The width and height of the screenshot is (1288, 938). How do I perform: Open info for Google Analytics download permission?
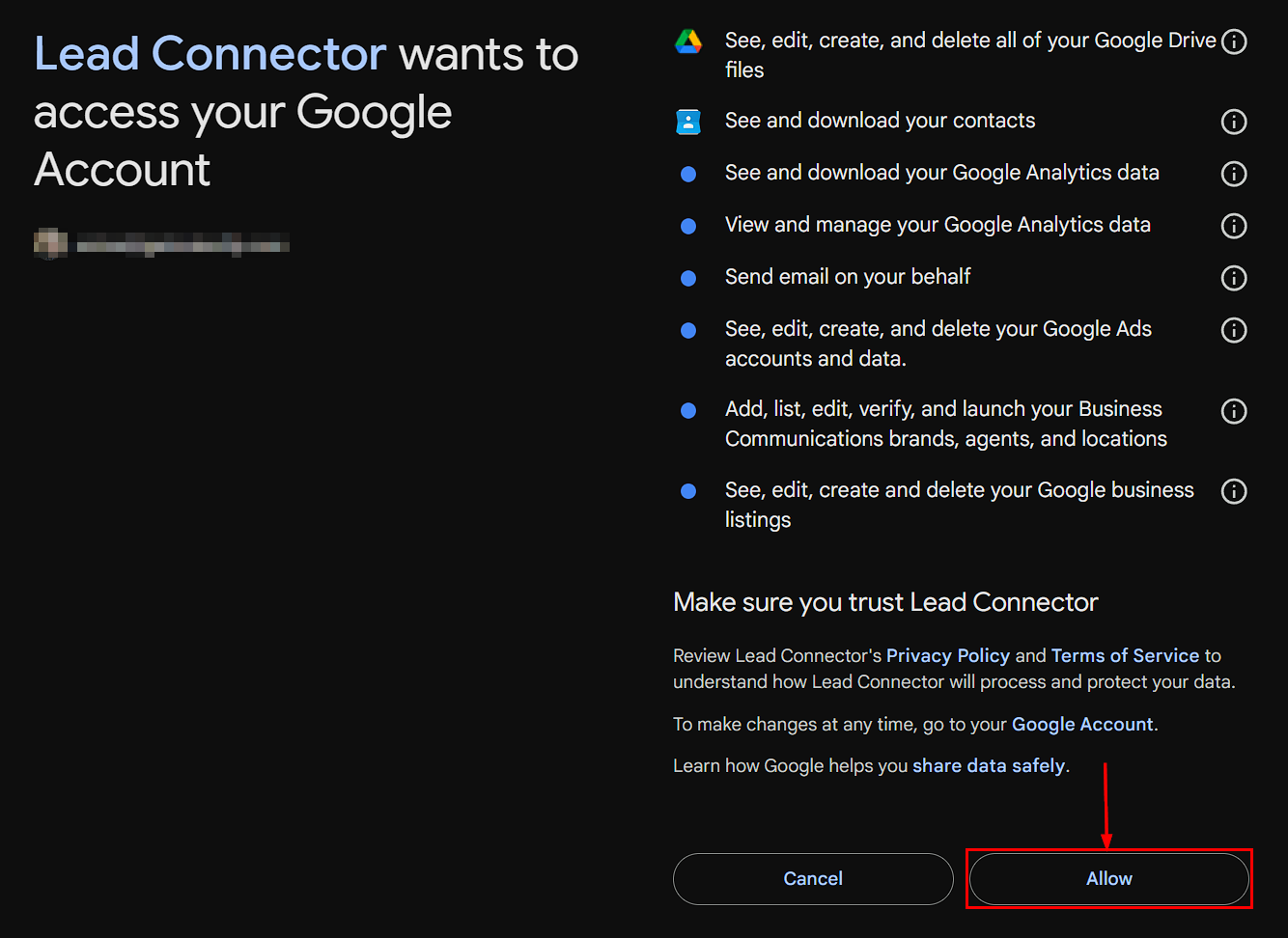(x=1234, y=174)
